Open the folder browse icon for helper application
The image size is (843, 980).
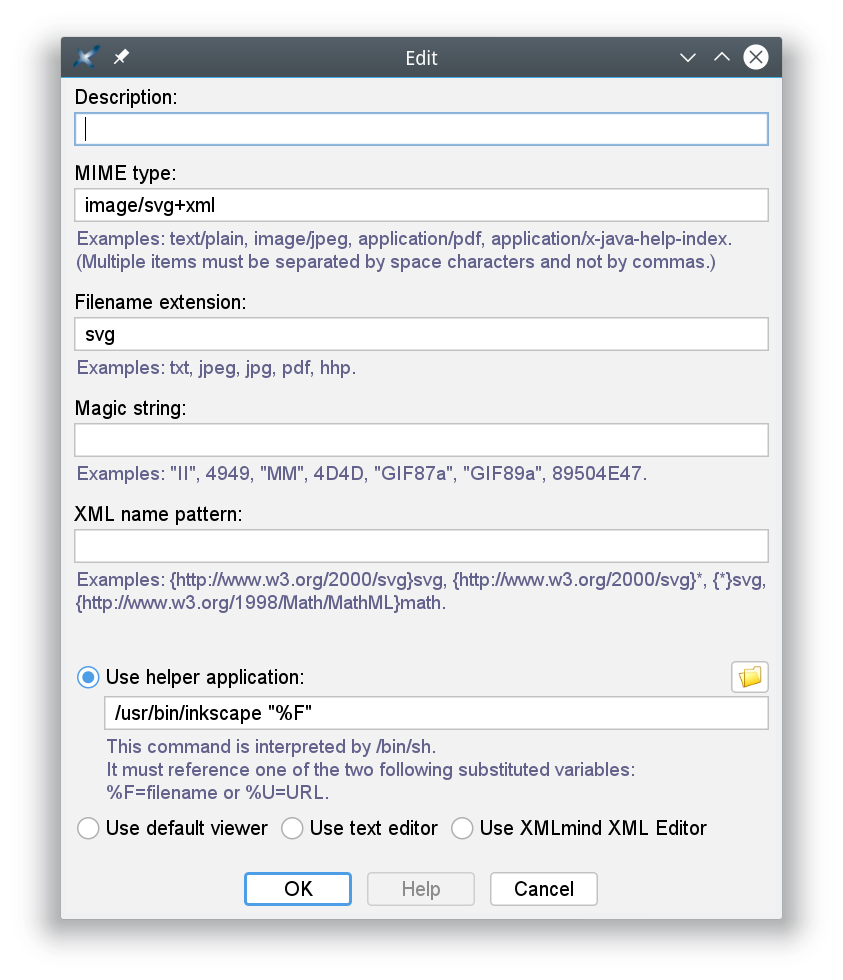[749, 677]
